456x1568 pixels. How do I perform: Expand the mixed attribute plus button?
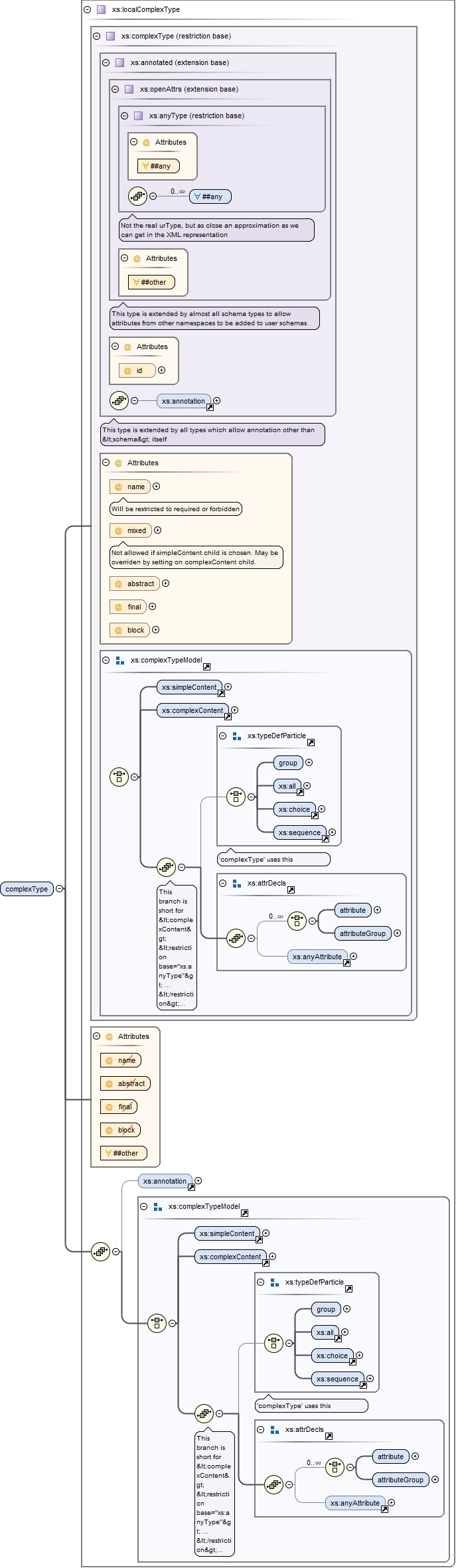click(x=157, y=530)
